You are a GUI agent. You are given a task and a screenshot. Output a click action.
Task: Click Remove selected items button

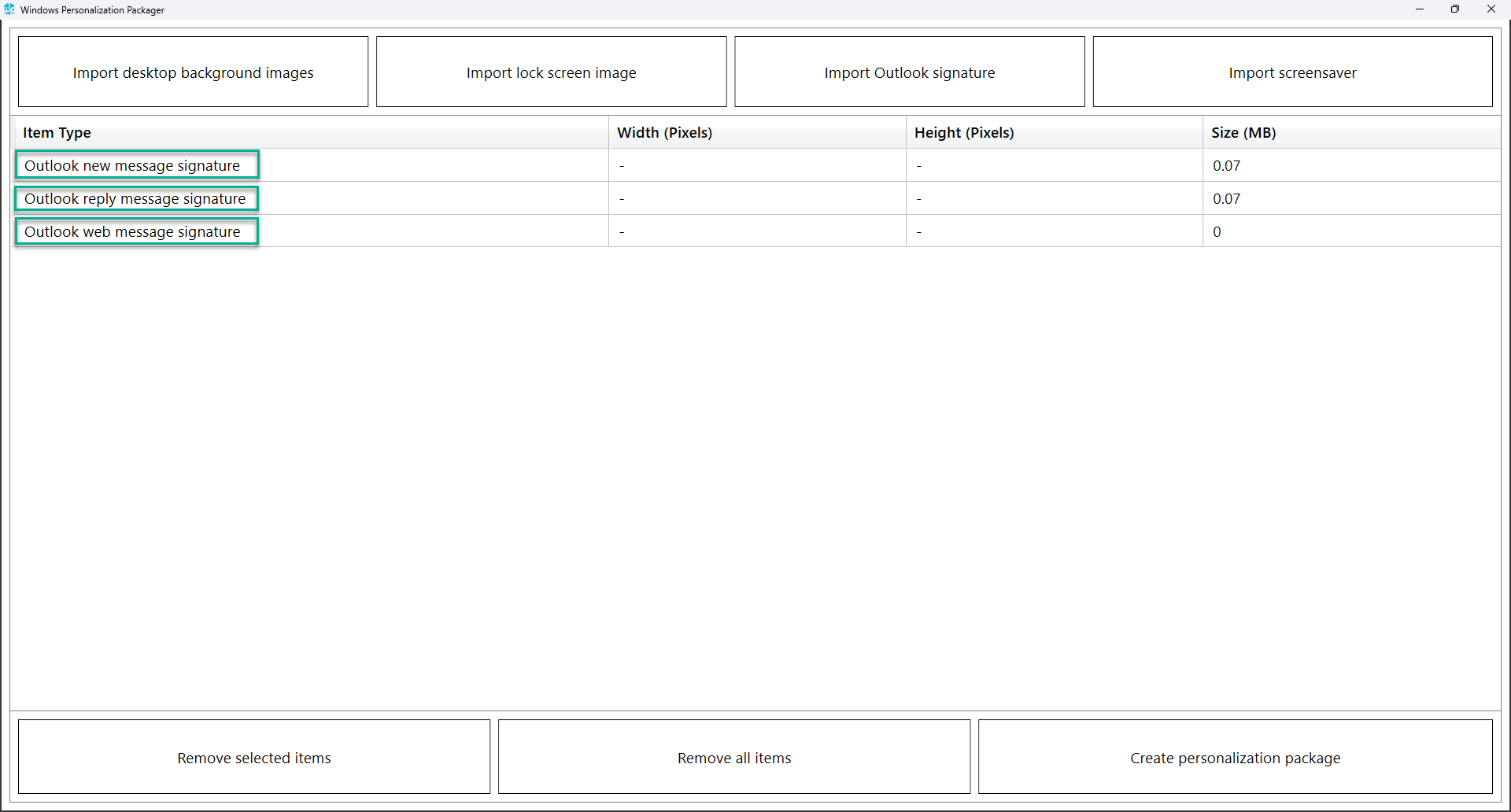253,758
